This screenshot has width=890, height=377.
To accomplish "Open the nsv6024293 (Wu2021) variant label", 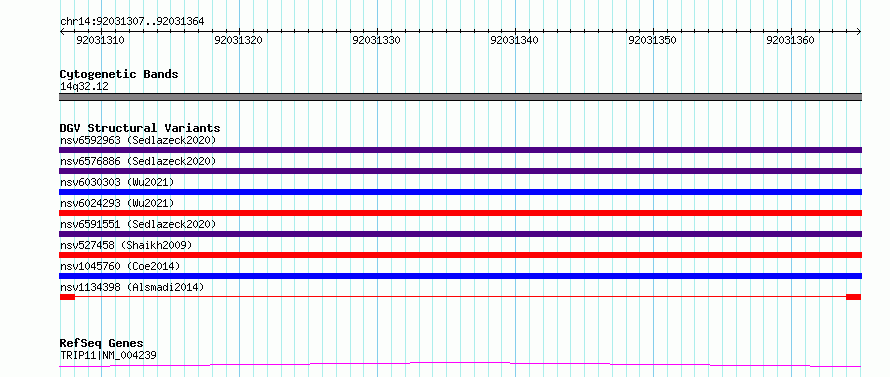I will click(117, 203).
